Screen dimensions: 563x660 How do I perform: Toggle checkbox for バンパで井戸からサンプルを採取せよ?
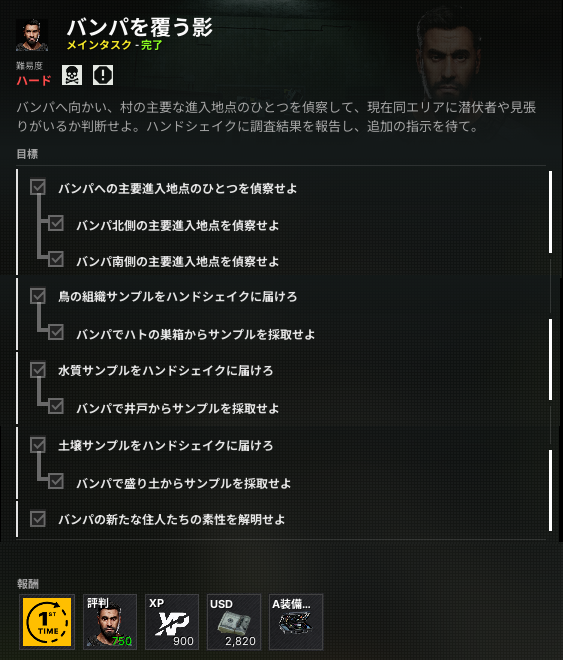coord(56,406)
